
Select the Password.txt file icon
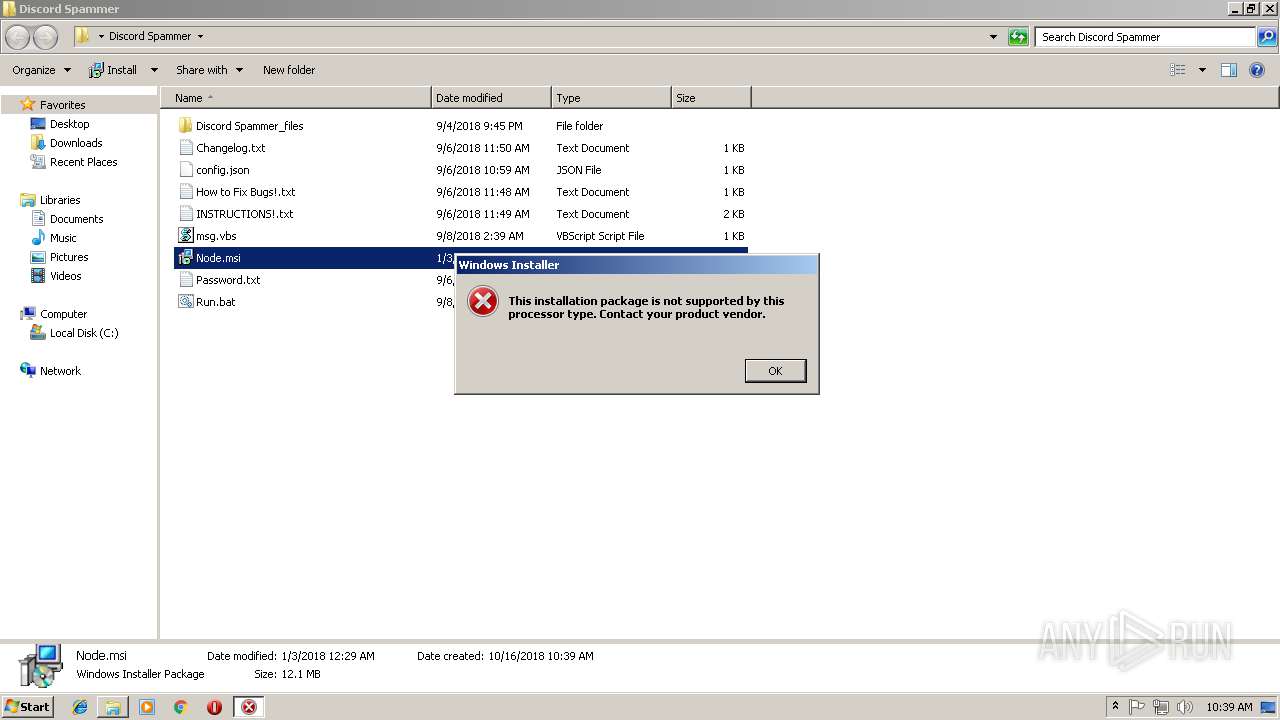coord(185,280)
